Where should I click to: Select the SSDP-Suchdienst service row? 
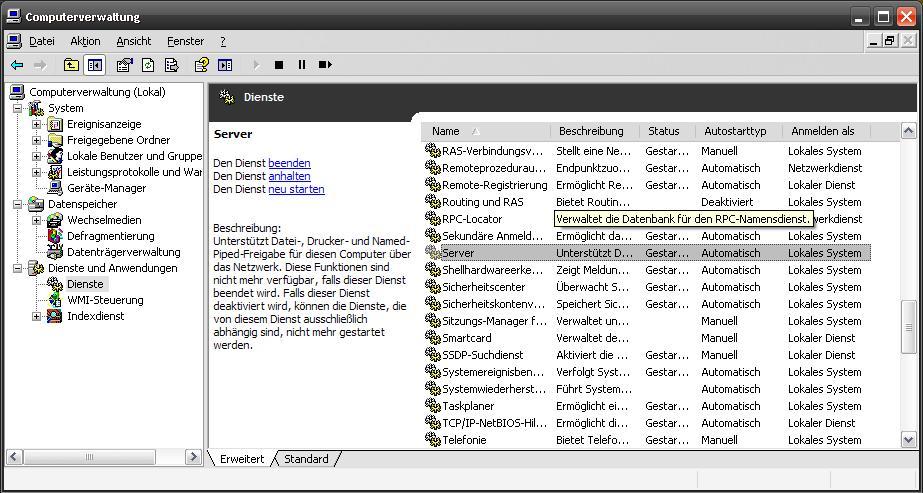646,355
